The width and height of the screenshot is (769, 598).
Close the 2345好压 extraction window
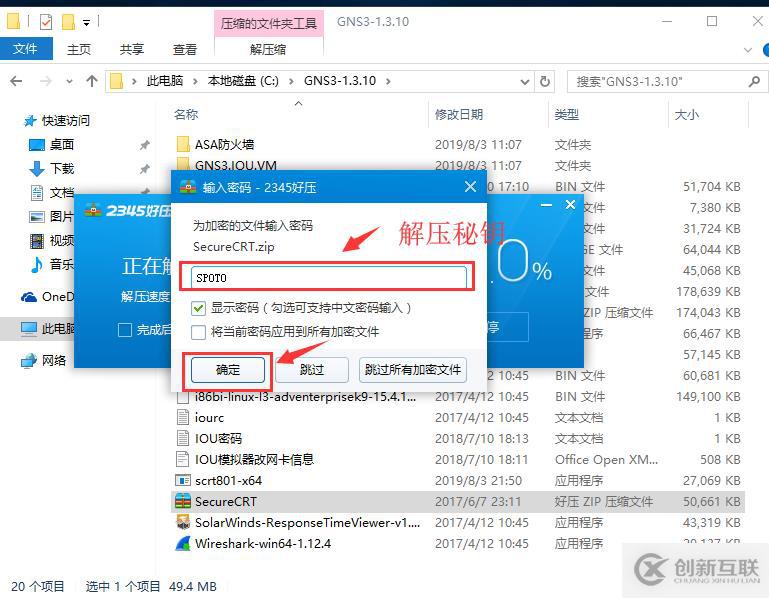click(570, 205)
